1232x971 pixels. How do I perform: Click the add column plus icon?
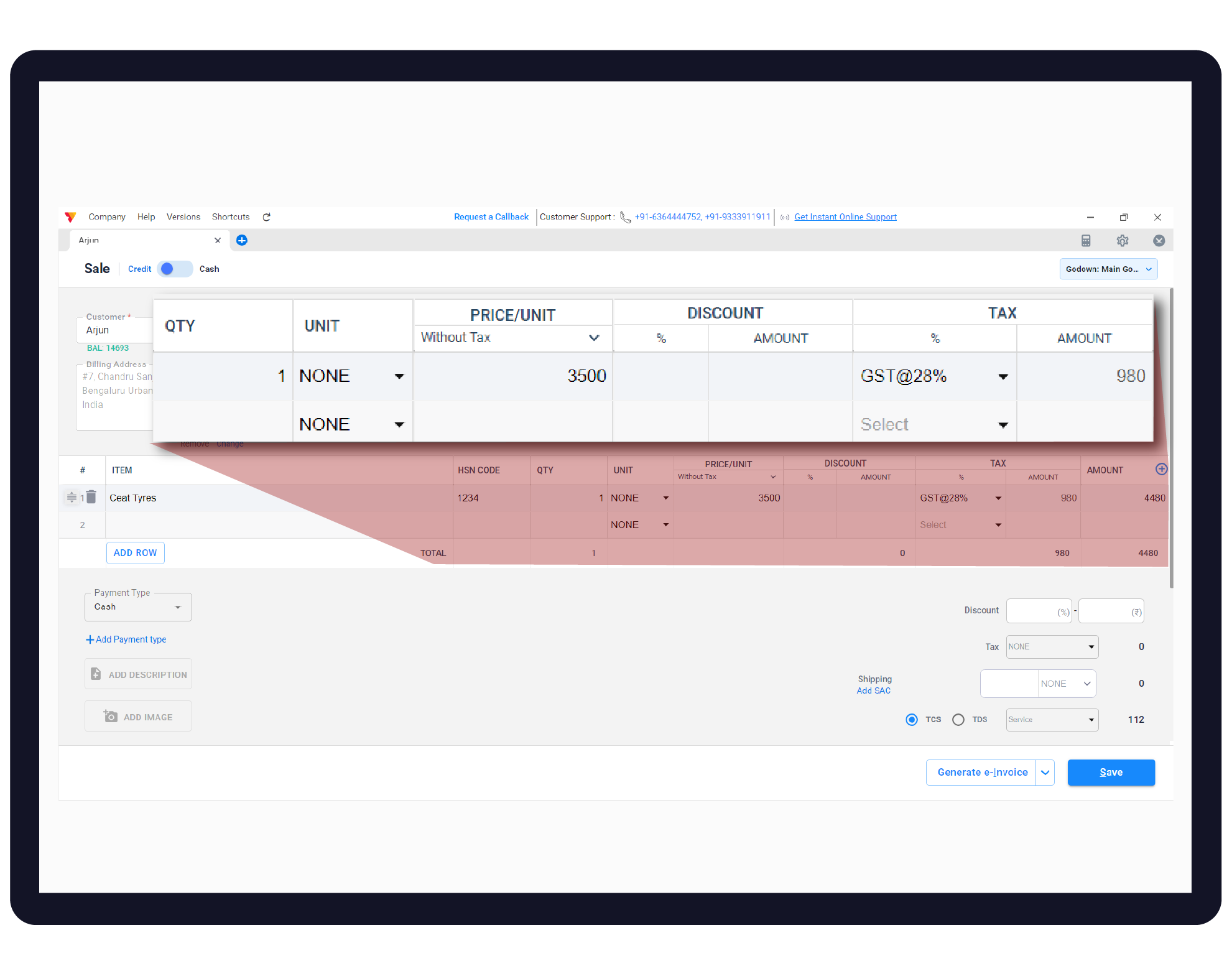(1160, 470)
